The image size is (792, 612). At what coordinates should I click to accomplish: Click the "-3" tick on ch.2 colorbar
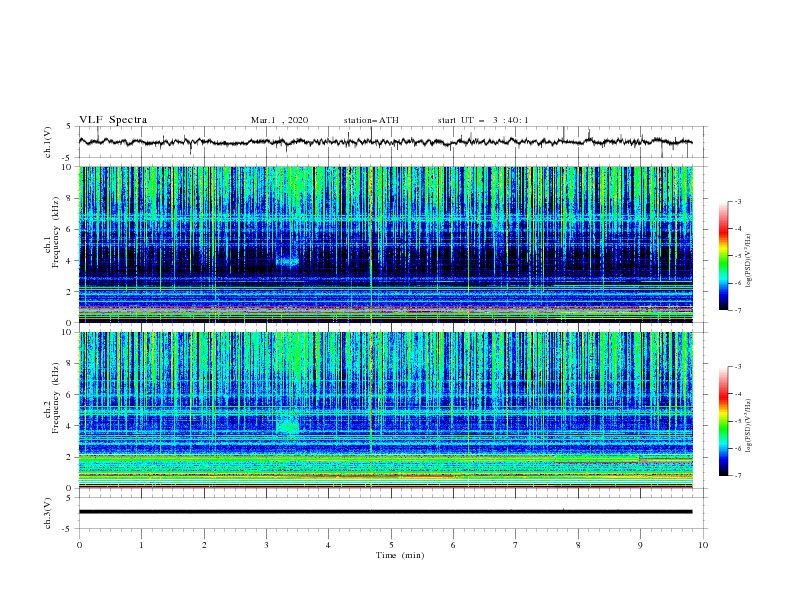point(738,367)
